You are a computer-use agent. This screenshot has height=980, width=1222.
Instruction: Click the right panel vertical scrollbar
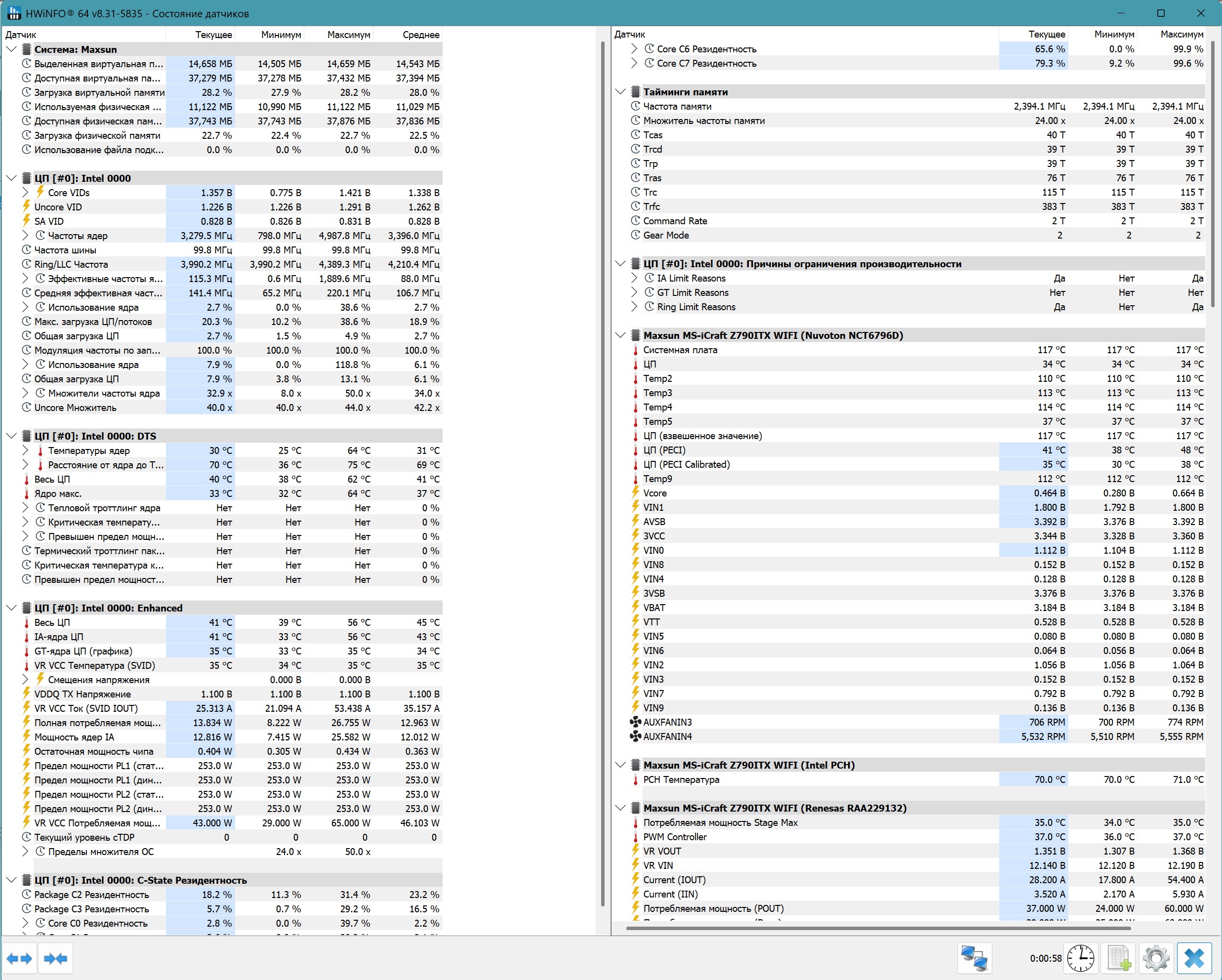[x=1212, y=170]
